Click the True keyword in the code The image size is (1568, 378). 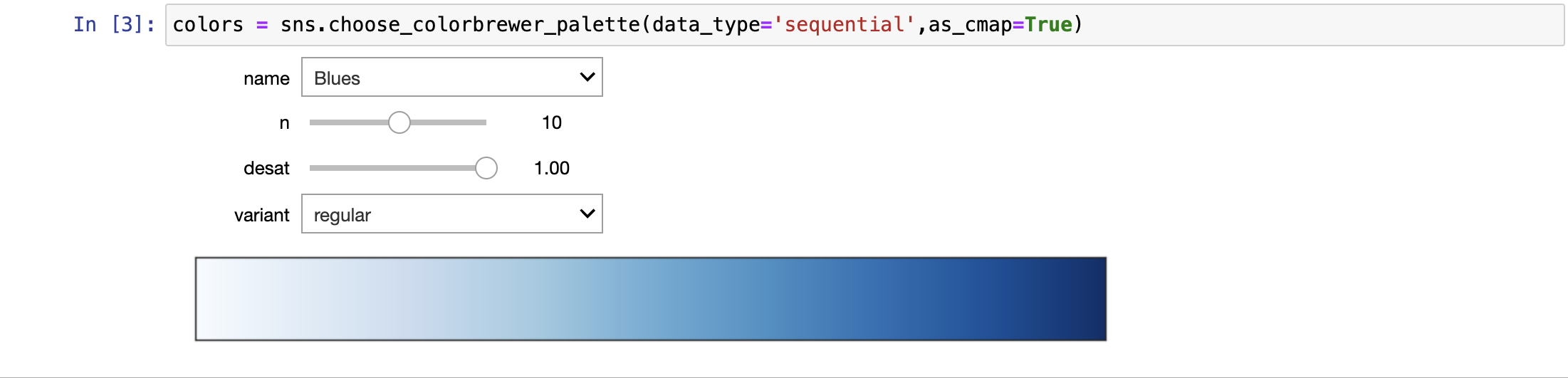point(1048,25)
